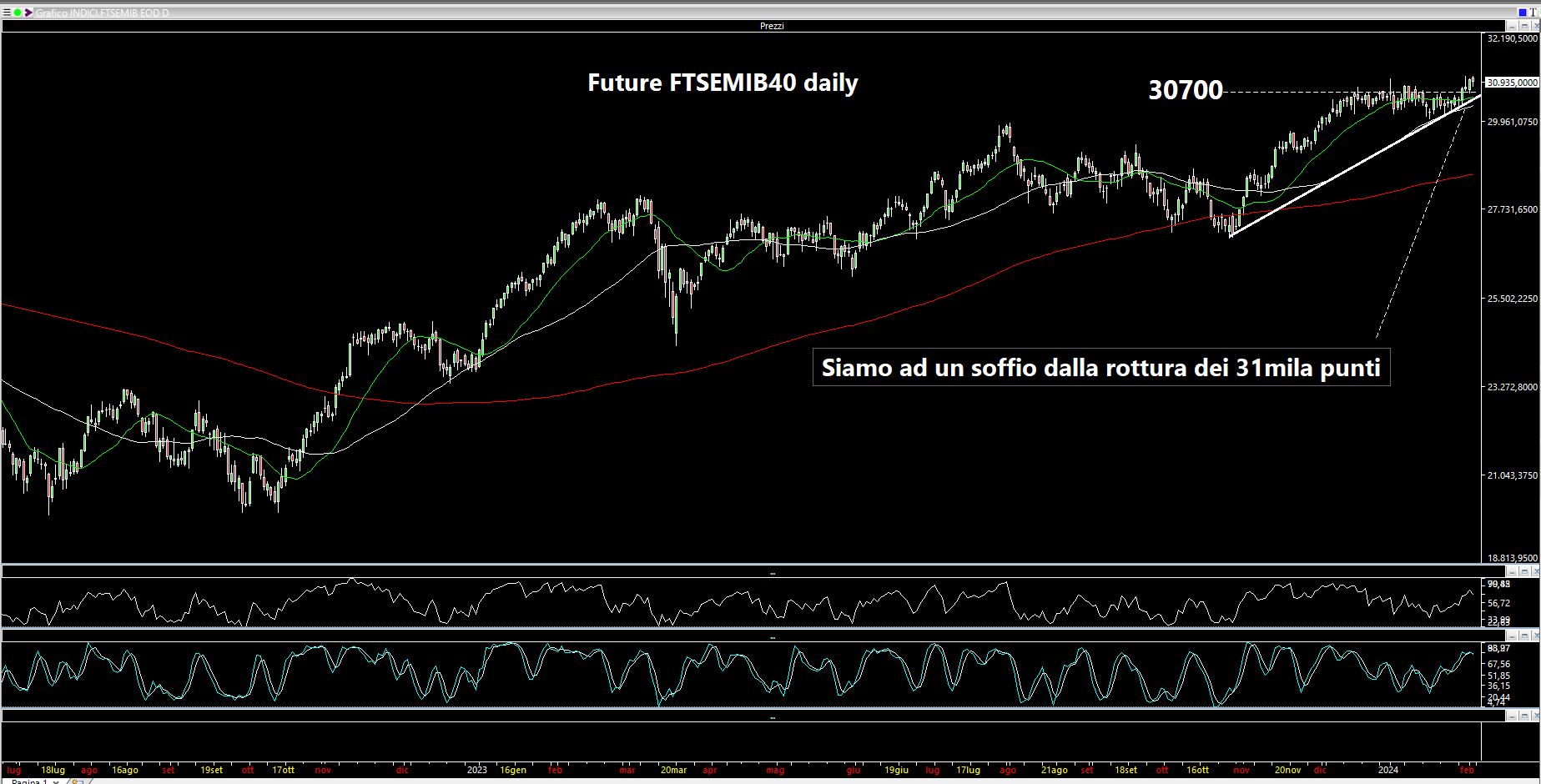Click the 21ago date on time axis
This screenshot has width=1541, height=784.
[1054, 770]
